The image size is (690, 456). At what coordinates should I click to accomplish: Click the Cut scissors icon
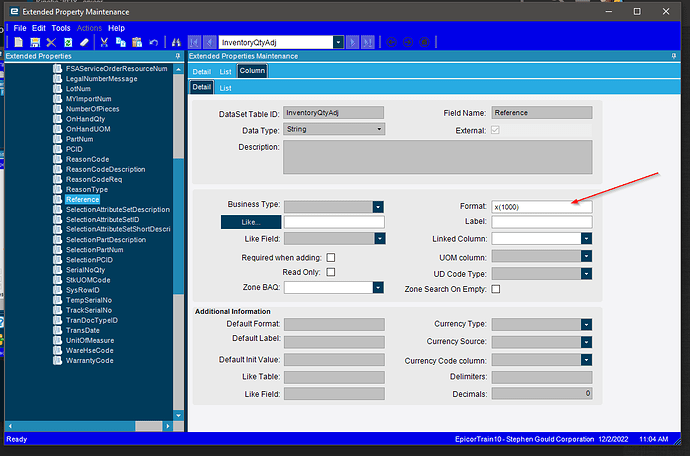(x=104, y=42)
